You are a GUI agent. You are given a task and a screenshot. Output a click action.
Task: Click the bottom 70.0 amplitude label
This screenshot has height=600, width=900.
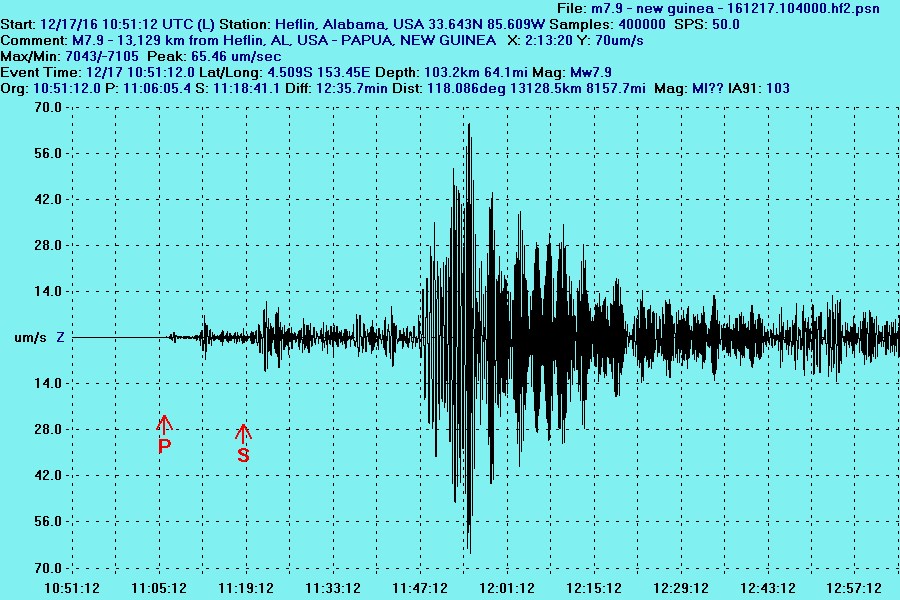point(48,568)
